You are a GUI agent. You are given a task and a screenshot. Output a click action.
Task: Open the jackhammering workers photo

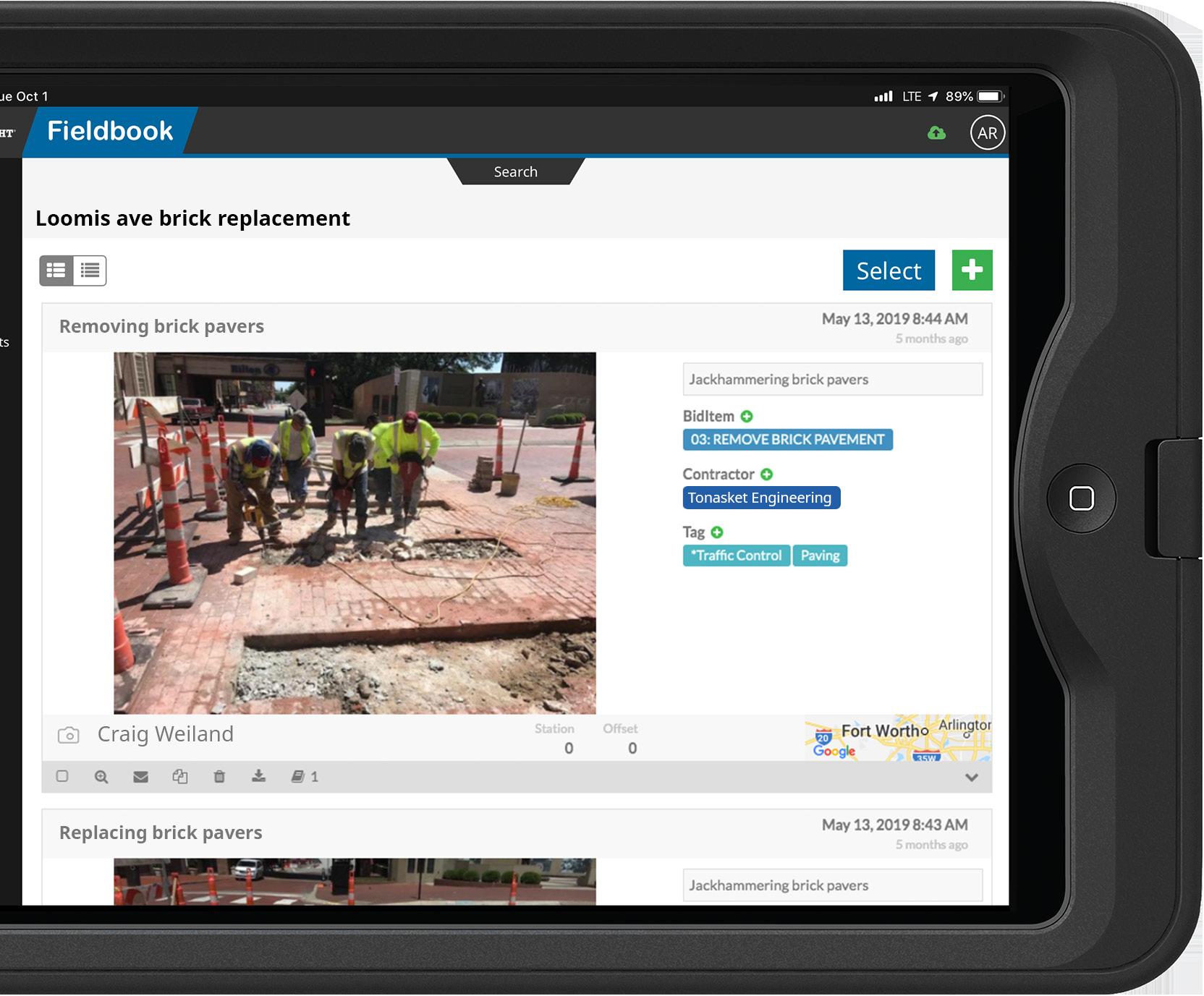tap(355, 533)
